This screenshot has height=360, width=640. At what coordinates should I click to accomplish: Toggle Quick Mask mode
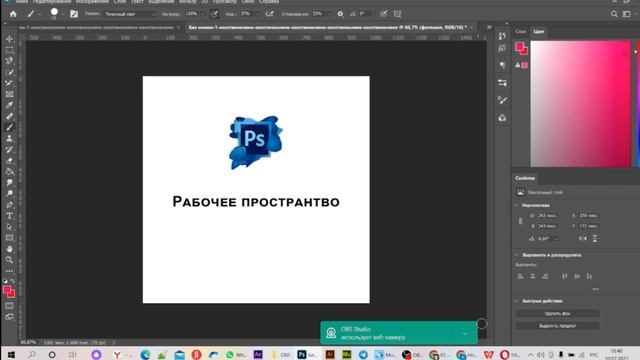(9, 306)
